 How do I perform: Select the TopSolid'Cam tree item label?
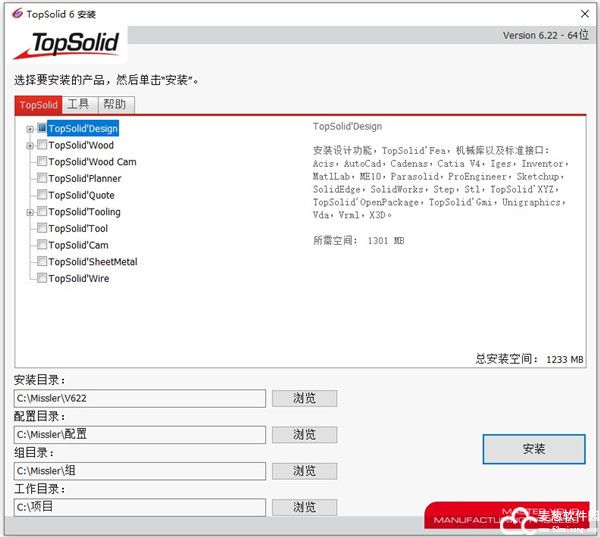click(78, 245)
